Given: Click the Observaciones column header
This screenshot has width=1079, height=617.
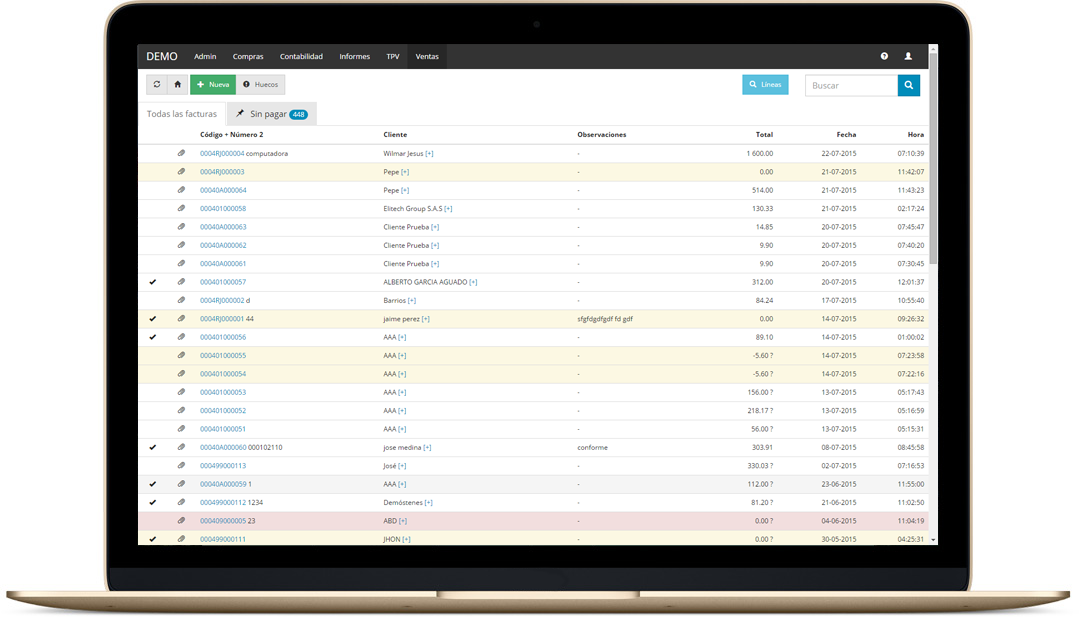Looking at the screenshot, I should click(601, 135).
